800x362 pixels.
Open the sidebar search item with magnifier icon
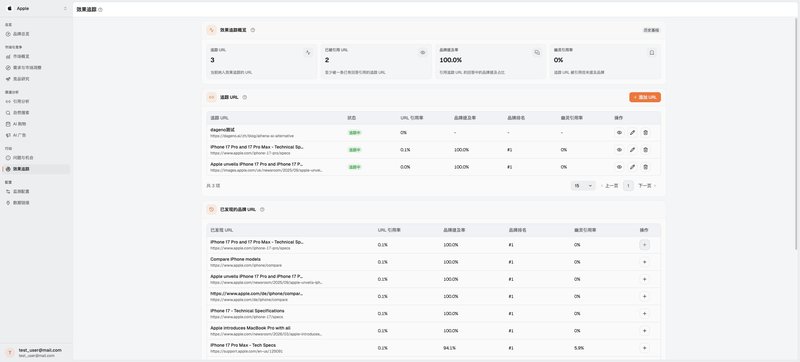[x=36, y=113]
